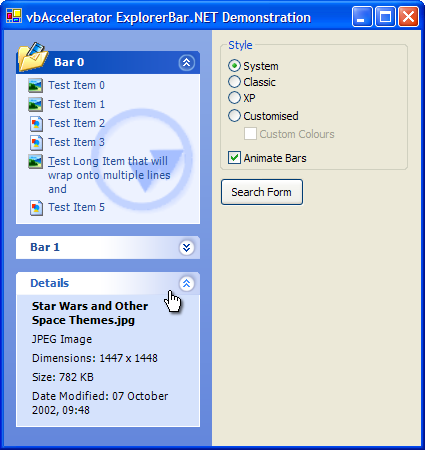Collapse Bar 0 using its chevron button
This screenshot has width=425, height=450.
(x=187, y=62)
